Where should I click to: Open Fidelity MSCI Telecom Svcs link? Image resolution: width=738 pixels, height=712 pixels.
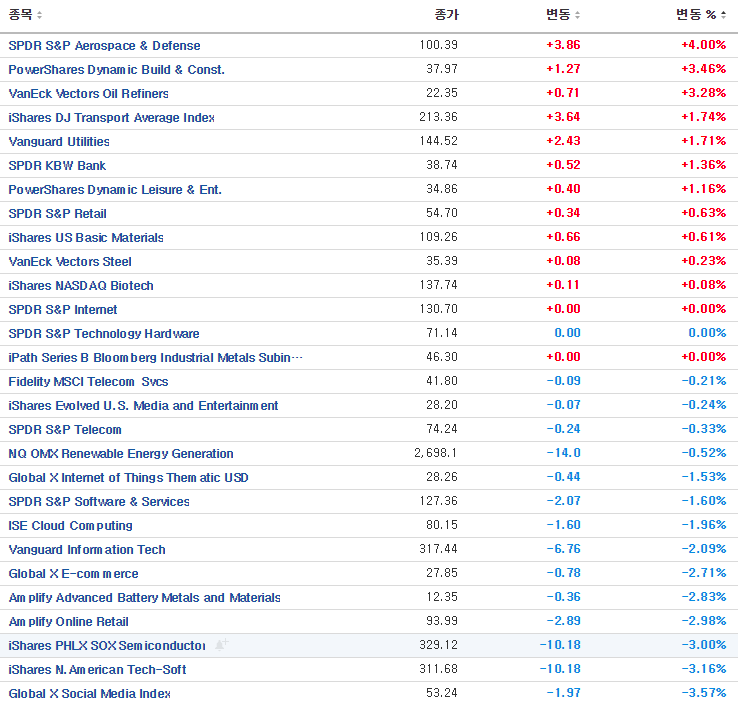pyautogui.click(x=88, y=382)
